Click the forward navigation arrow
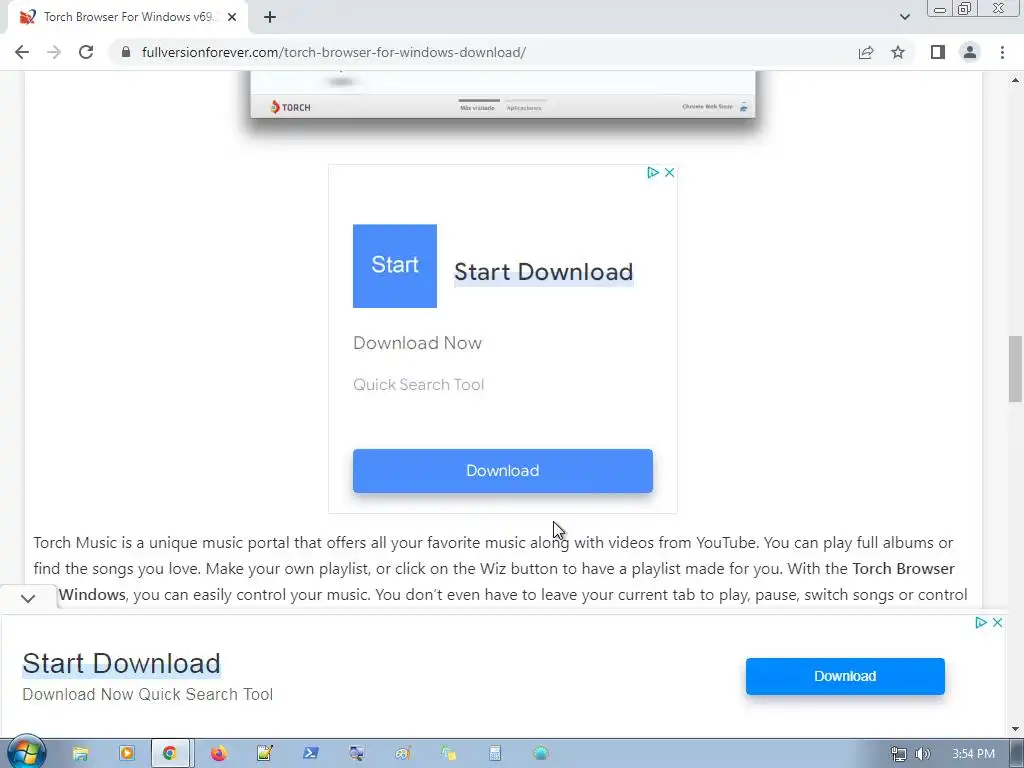Image resolution: width=1024 pixels, height=768 pixels. [54, 52]
